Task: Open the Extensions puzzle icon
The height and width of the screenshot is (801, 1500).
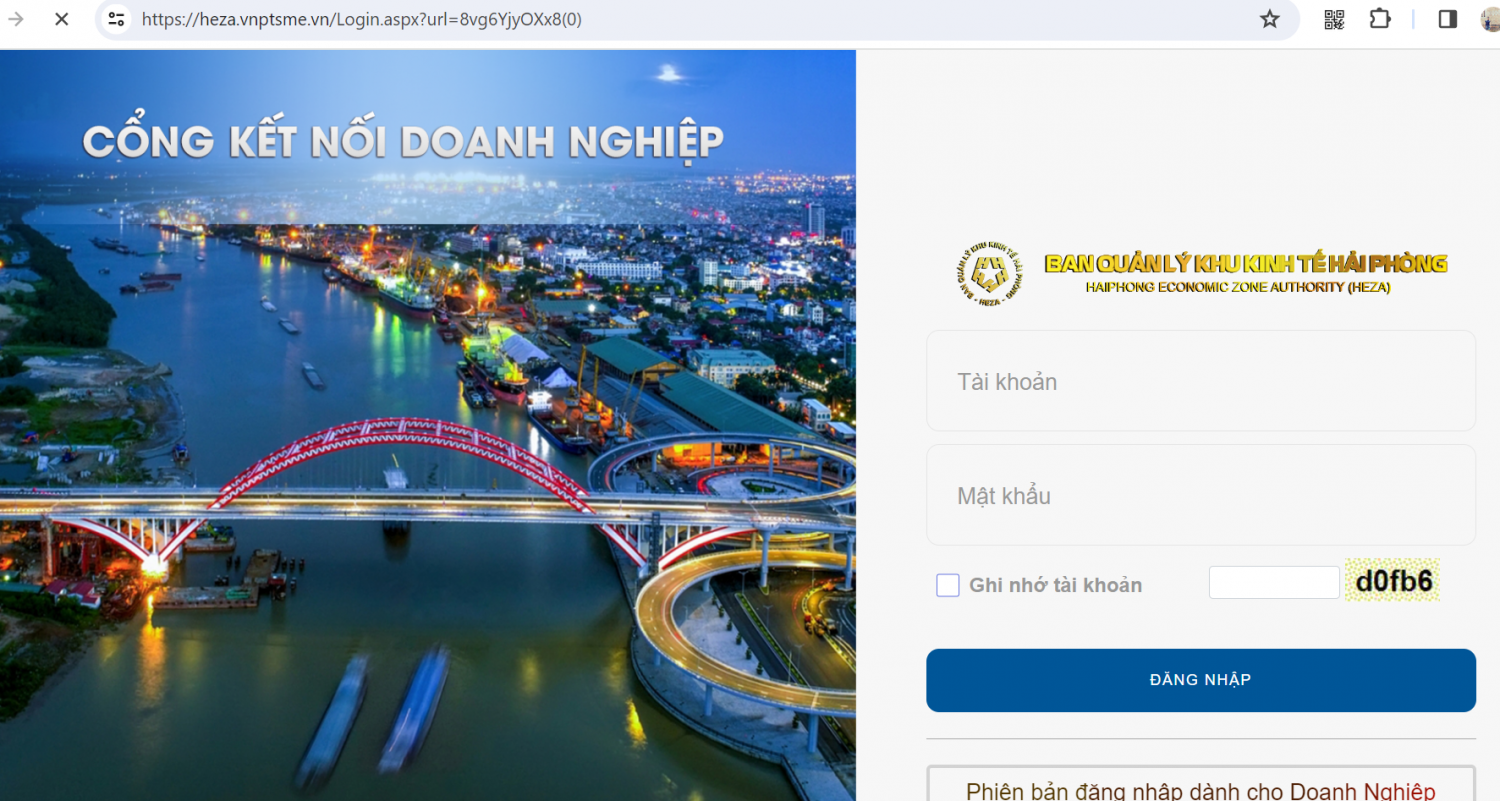Action: [x=1380, y=19]
